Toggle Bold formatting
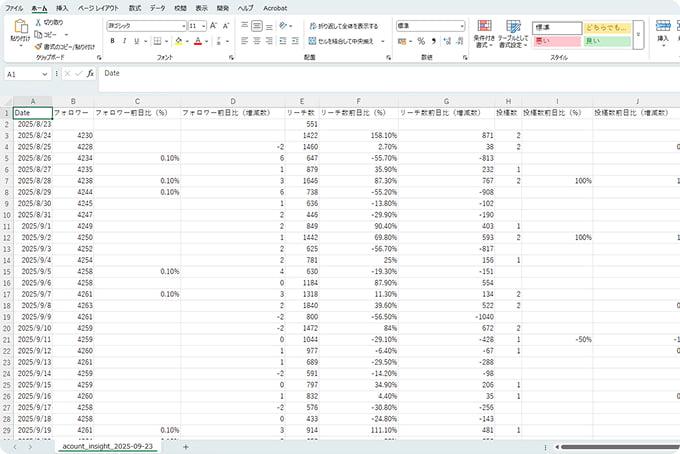 (112, 41)
